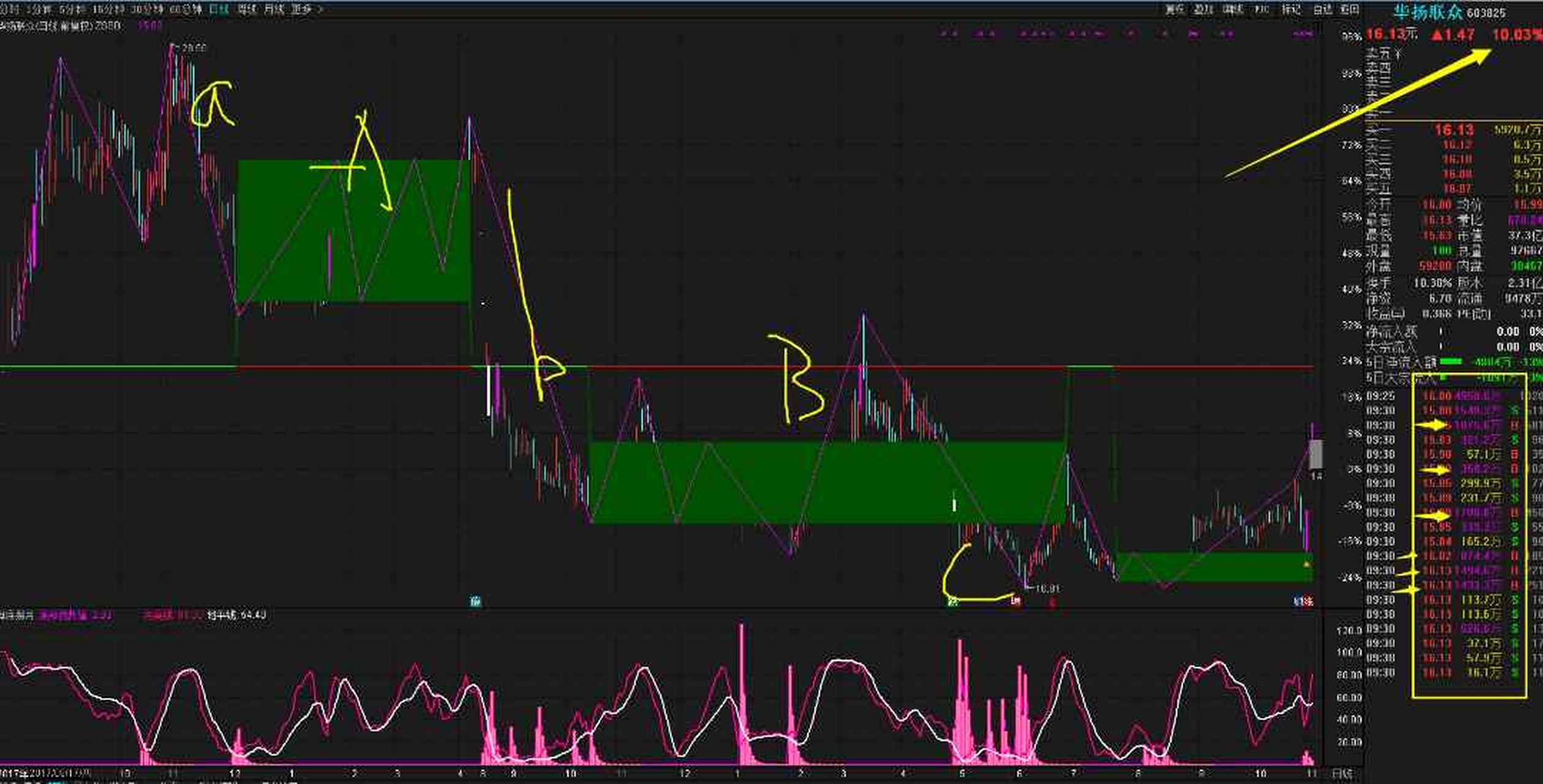The width and height of the screenshot is (1543, 784).
Task: Click the tick row with volume 165.2万
Action: coord(1454,542)
